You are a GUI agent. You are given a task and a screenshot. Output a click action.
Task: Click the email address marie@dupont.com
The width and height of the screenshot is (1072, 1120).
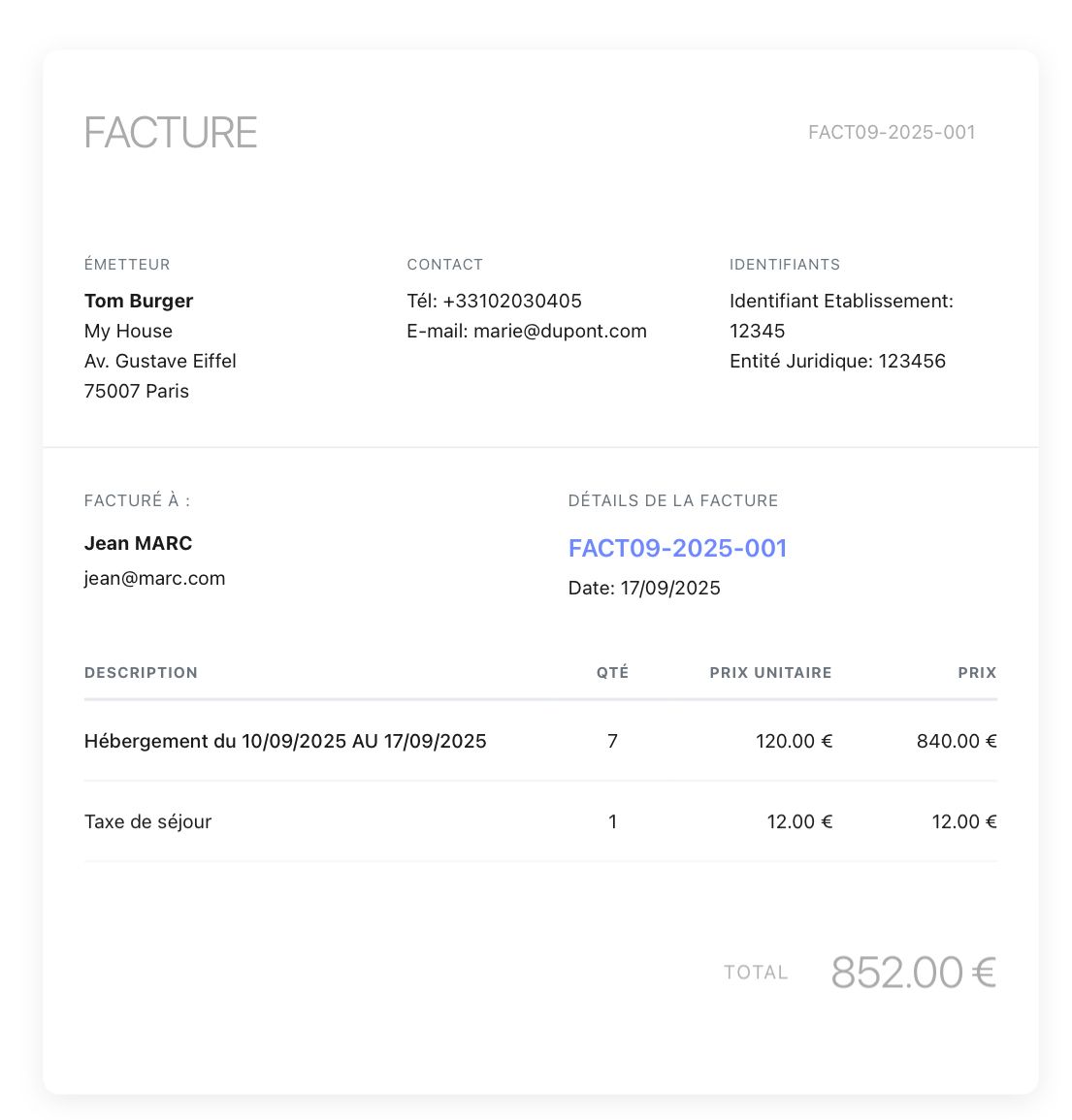(560, 331)
